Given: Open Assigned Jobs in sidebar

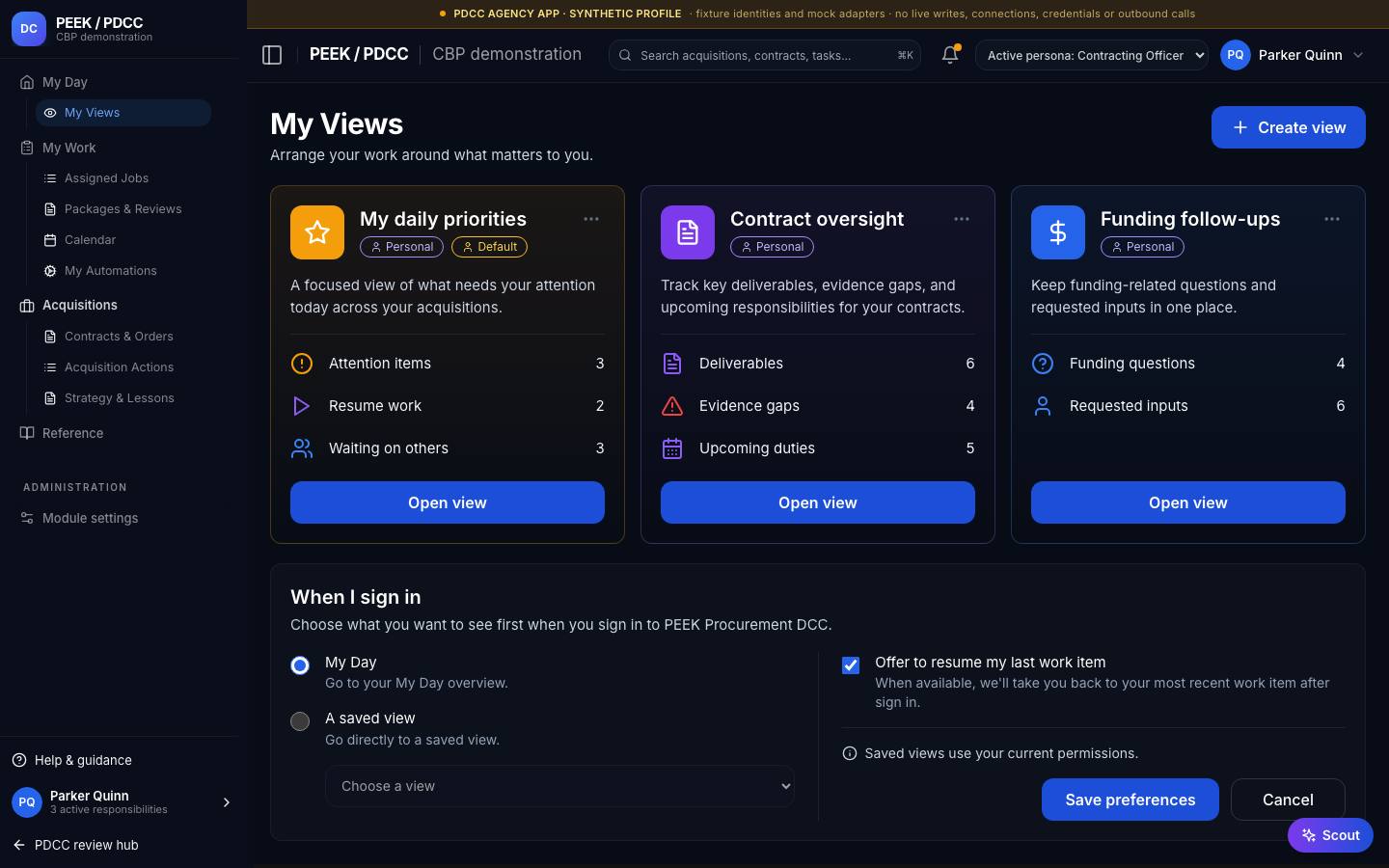Looking at the screenshot, I should (123, 178).
